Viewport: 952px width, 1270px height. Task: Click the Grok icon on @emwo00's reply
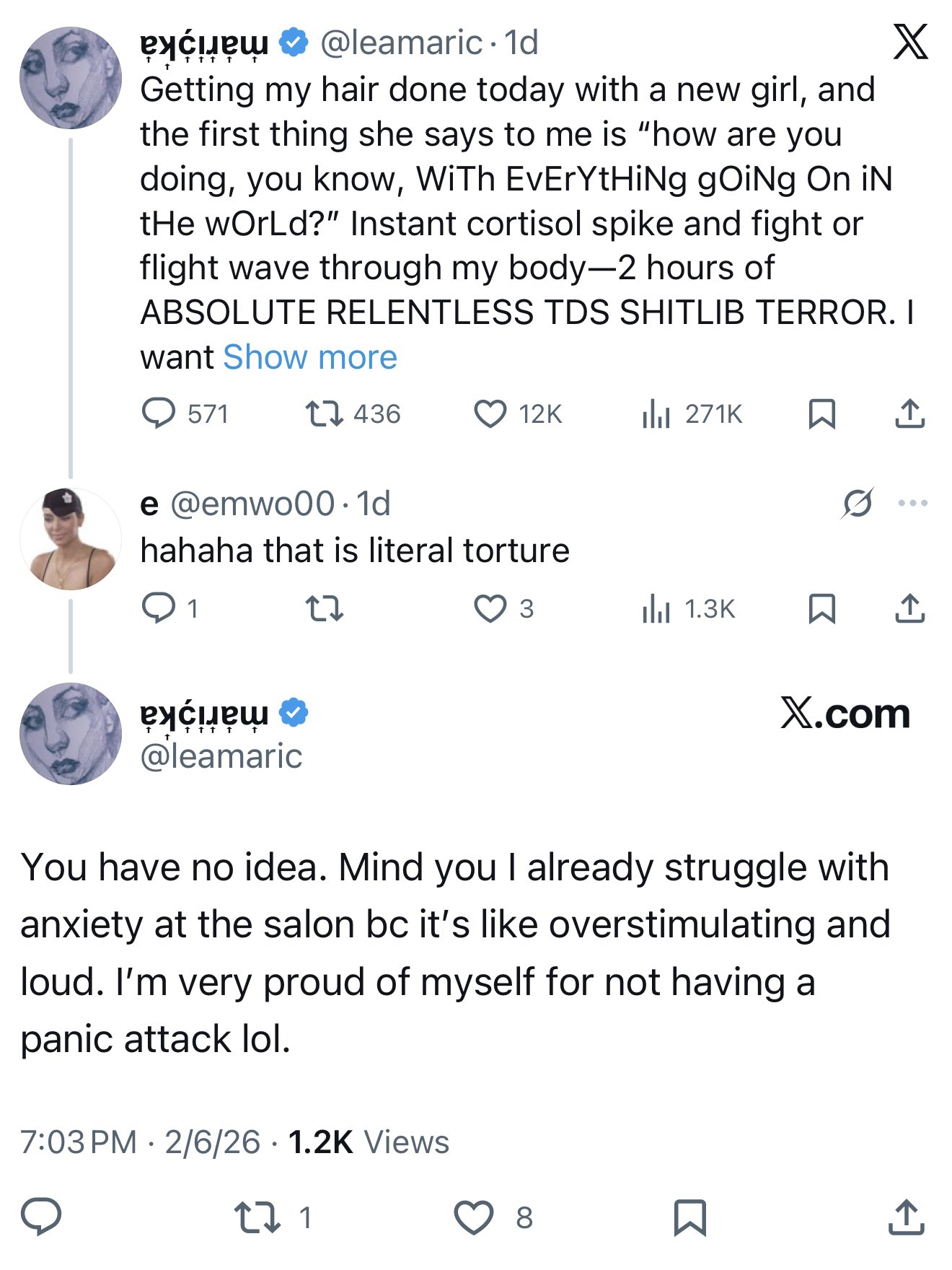pos(858,504)
